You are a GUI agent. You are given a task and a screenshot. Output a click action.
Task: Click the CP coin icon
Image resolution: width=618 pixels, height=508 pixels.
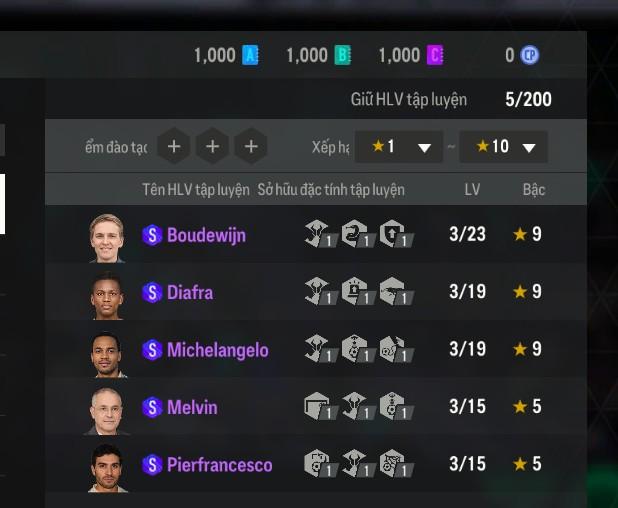pos(529,55)
